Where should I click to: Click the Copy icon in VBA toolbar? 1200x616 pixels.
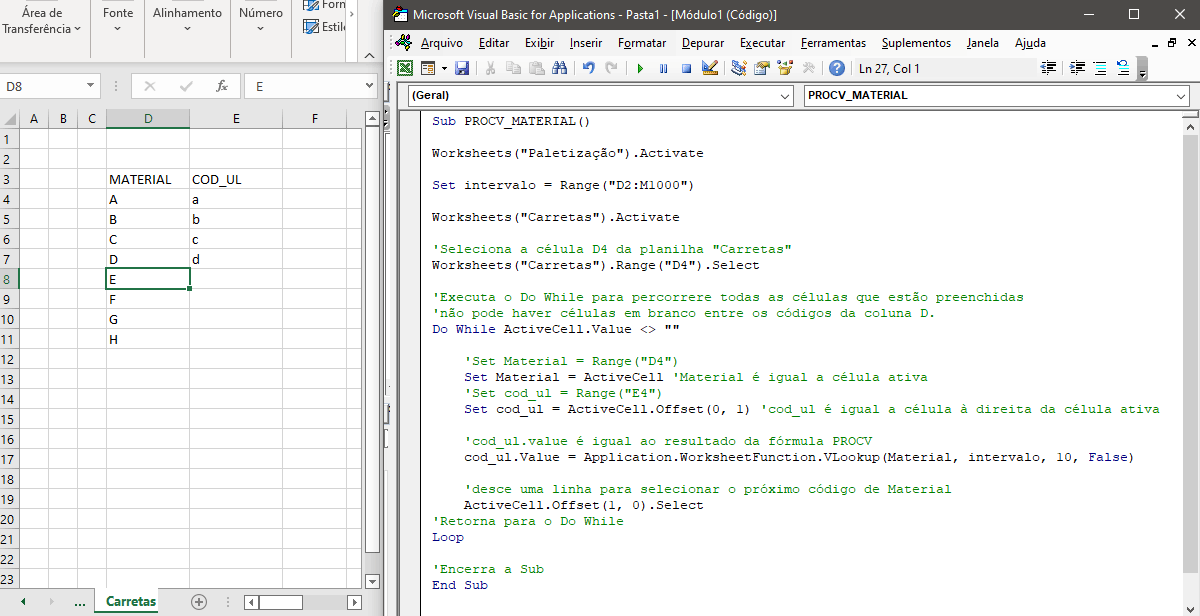click(513, 69)
